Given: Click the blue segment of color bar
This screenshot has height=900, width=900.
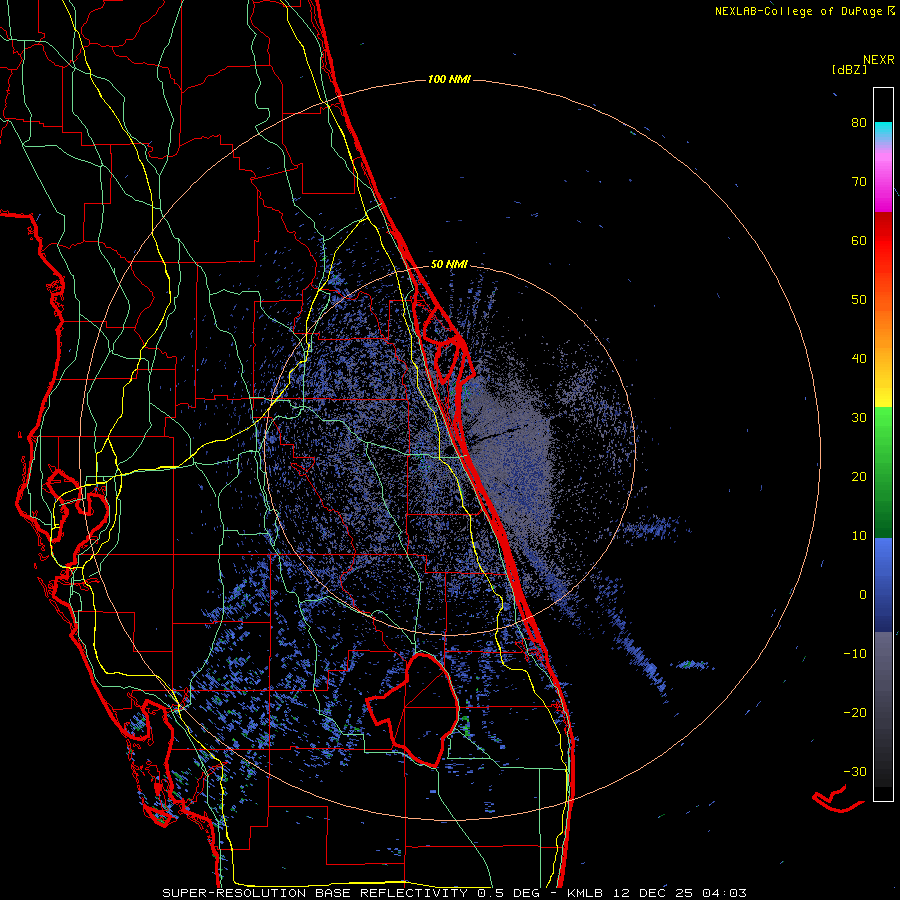Looking at the screenshot, I should coord(883,585).
